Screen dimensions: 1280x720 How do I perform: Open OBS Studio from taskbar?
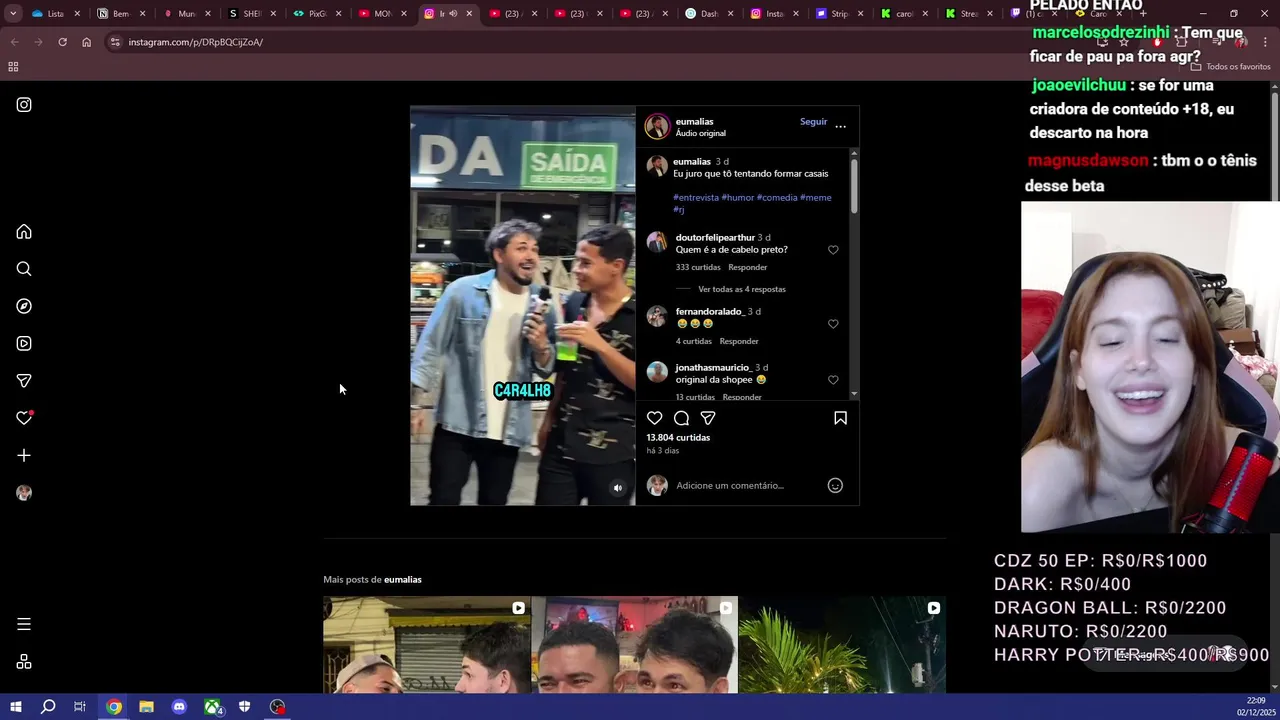pos(278,707)
